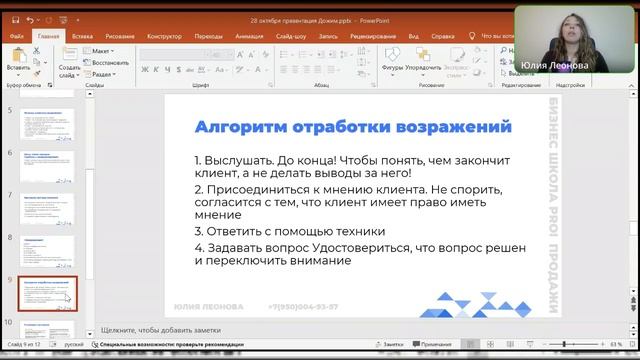
Task: Undo the last action
Action: (x=30, y=20)
